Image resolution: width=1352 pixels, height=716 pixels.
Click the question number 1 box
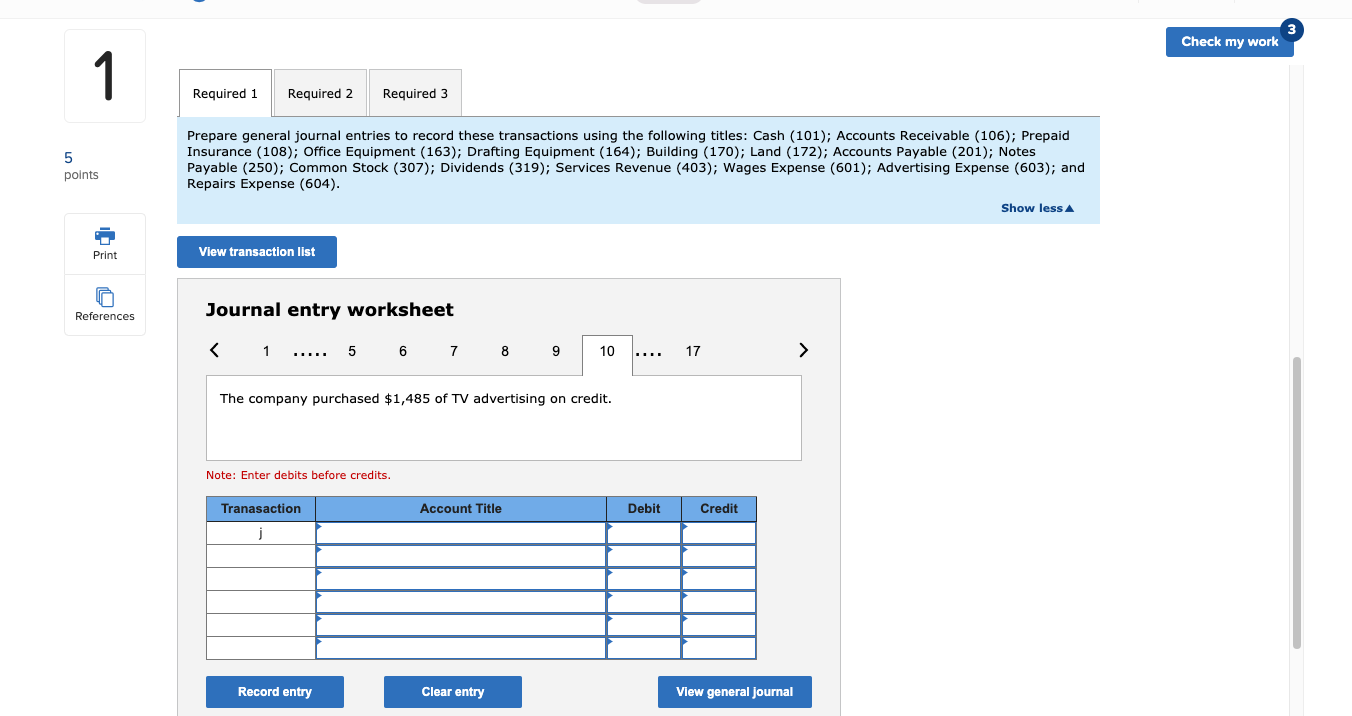[105, 76]
